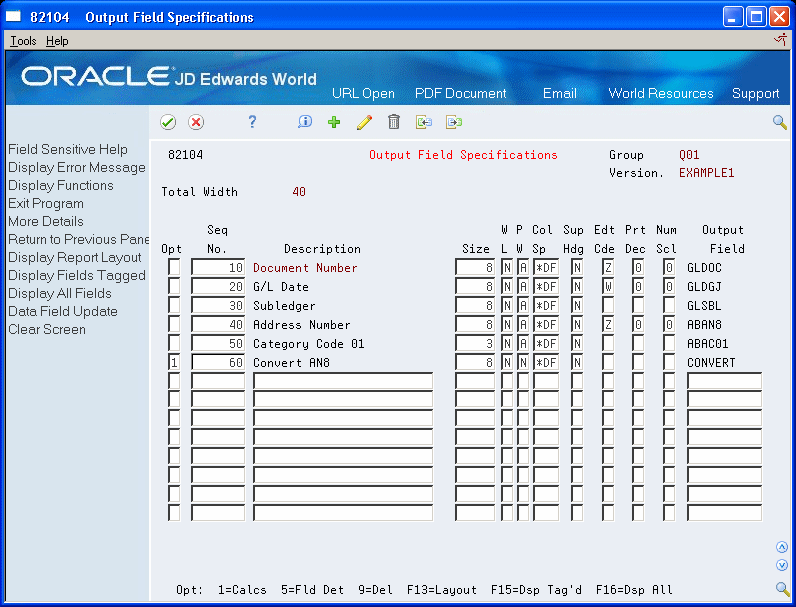This screenshot has width=796, height=607.
Task: Click PW field for Convert AN8 row
Action: point(523,362)
